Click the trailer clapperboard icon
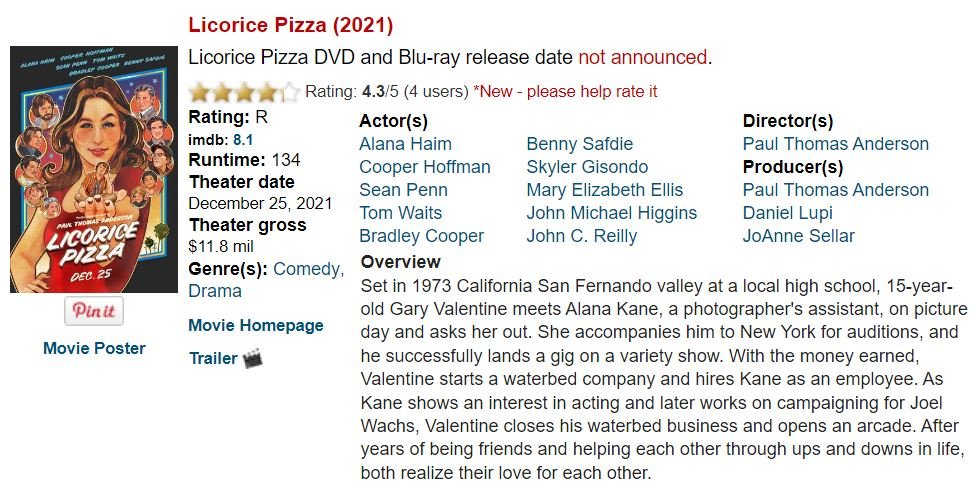Image resolution: width=976 pixels, height=494 pixels. click(253, 358)
